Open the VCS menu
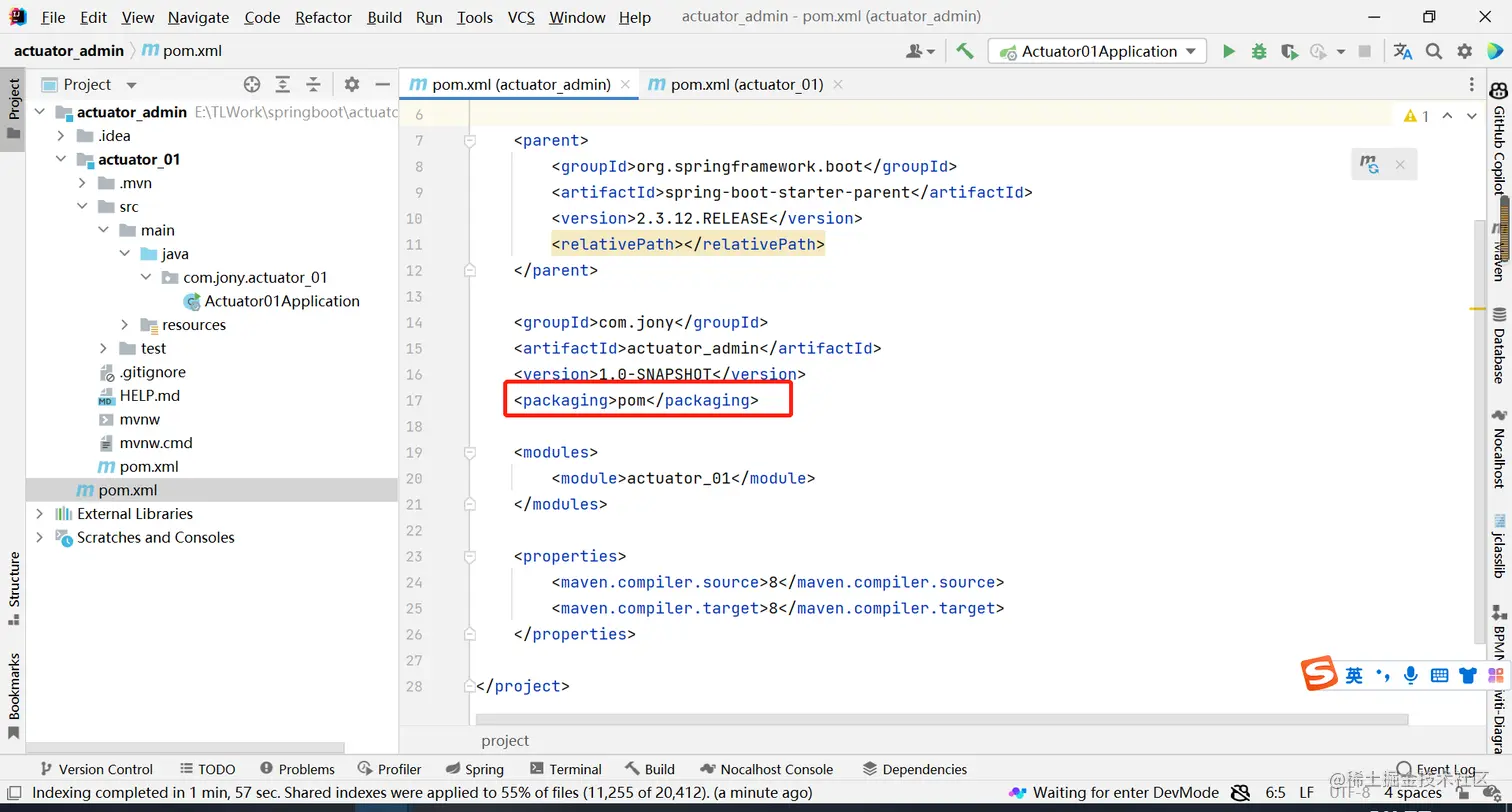Viewport: 1512px width, 812px height. click(521, 17)
